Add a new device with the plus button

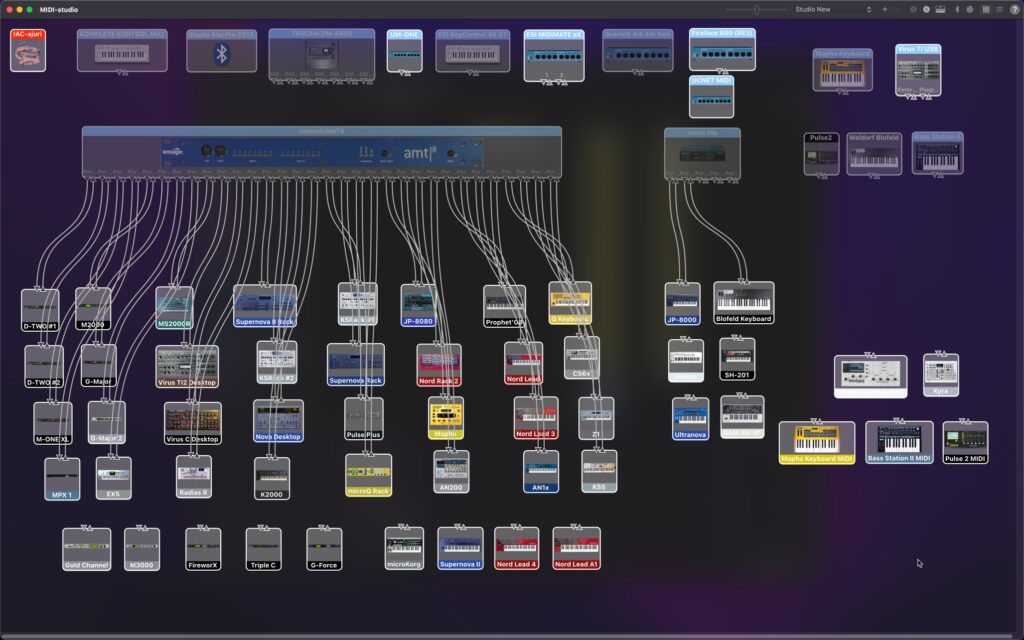click(x=885, y=9)
